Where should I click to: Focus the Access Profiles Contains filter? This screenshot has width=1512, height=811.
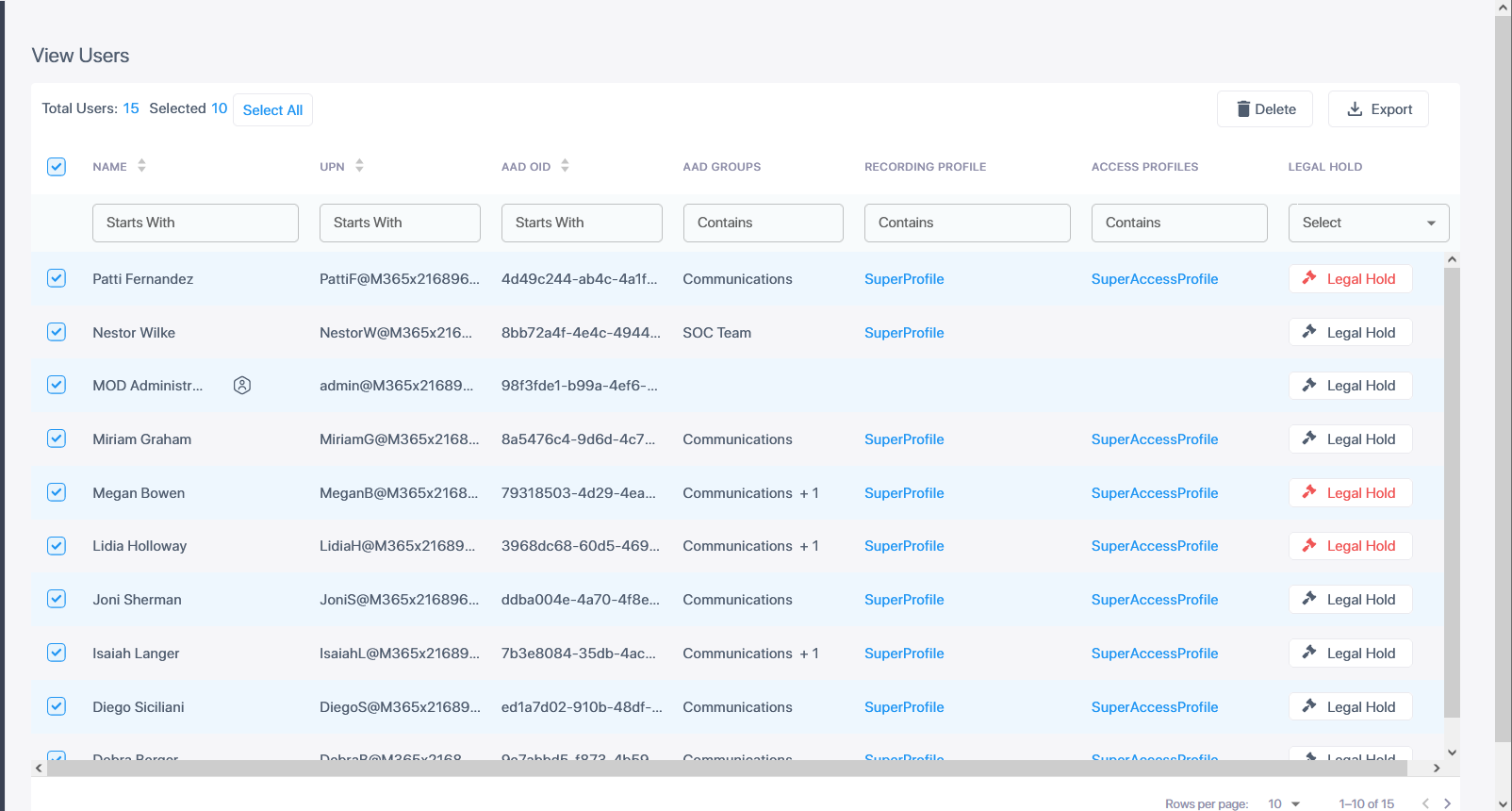[x=1179, y=223]
